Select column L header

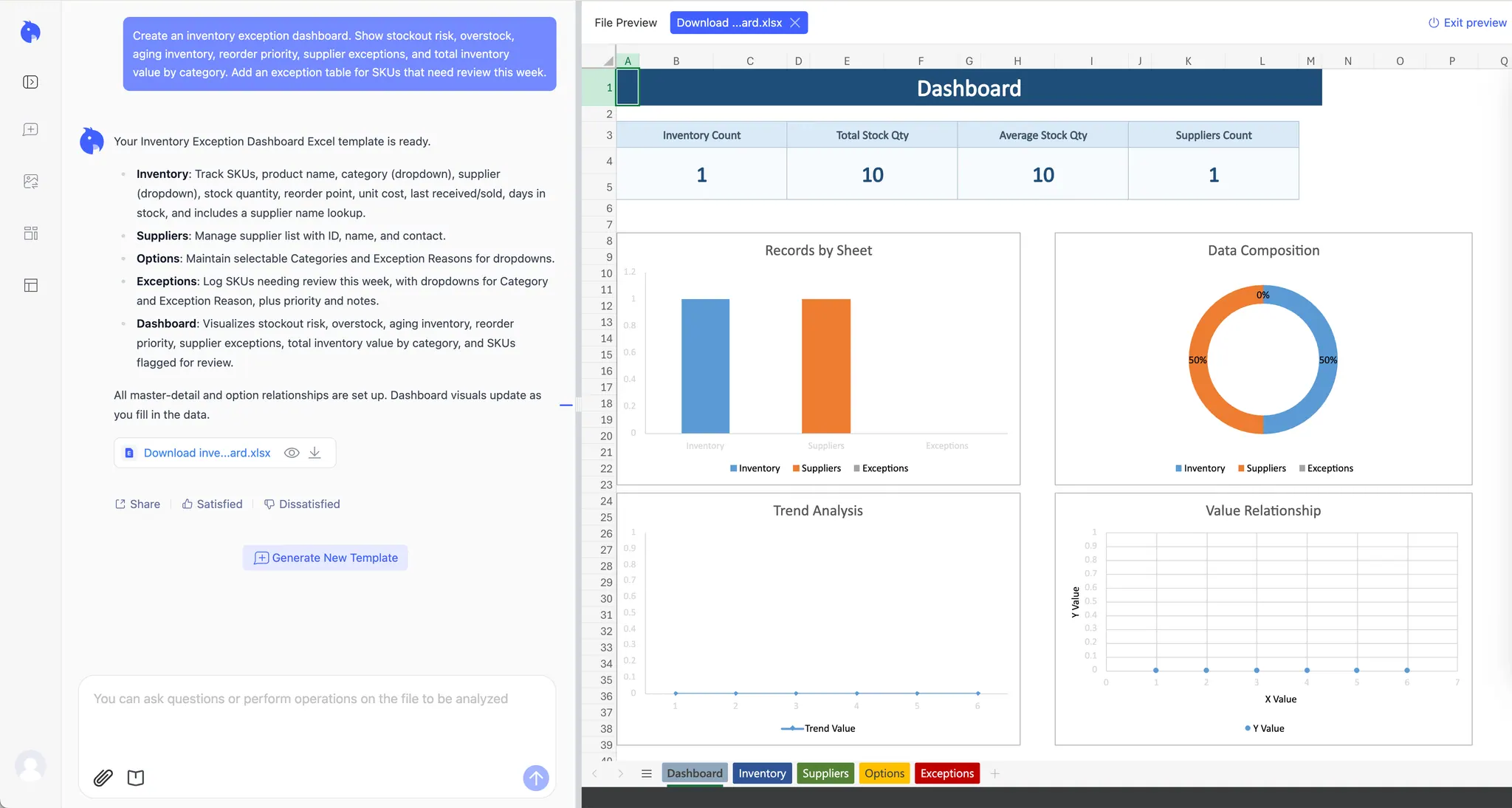pos(1262,61)
